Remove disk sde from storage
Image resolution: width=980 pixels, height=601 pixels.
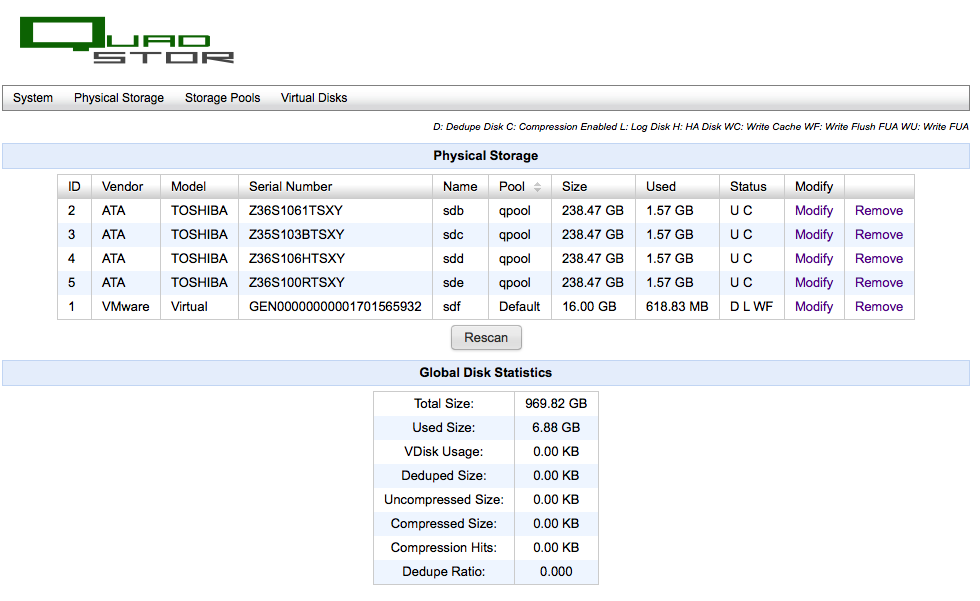point(879,282)
